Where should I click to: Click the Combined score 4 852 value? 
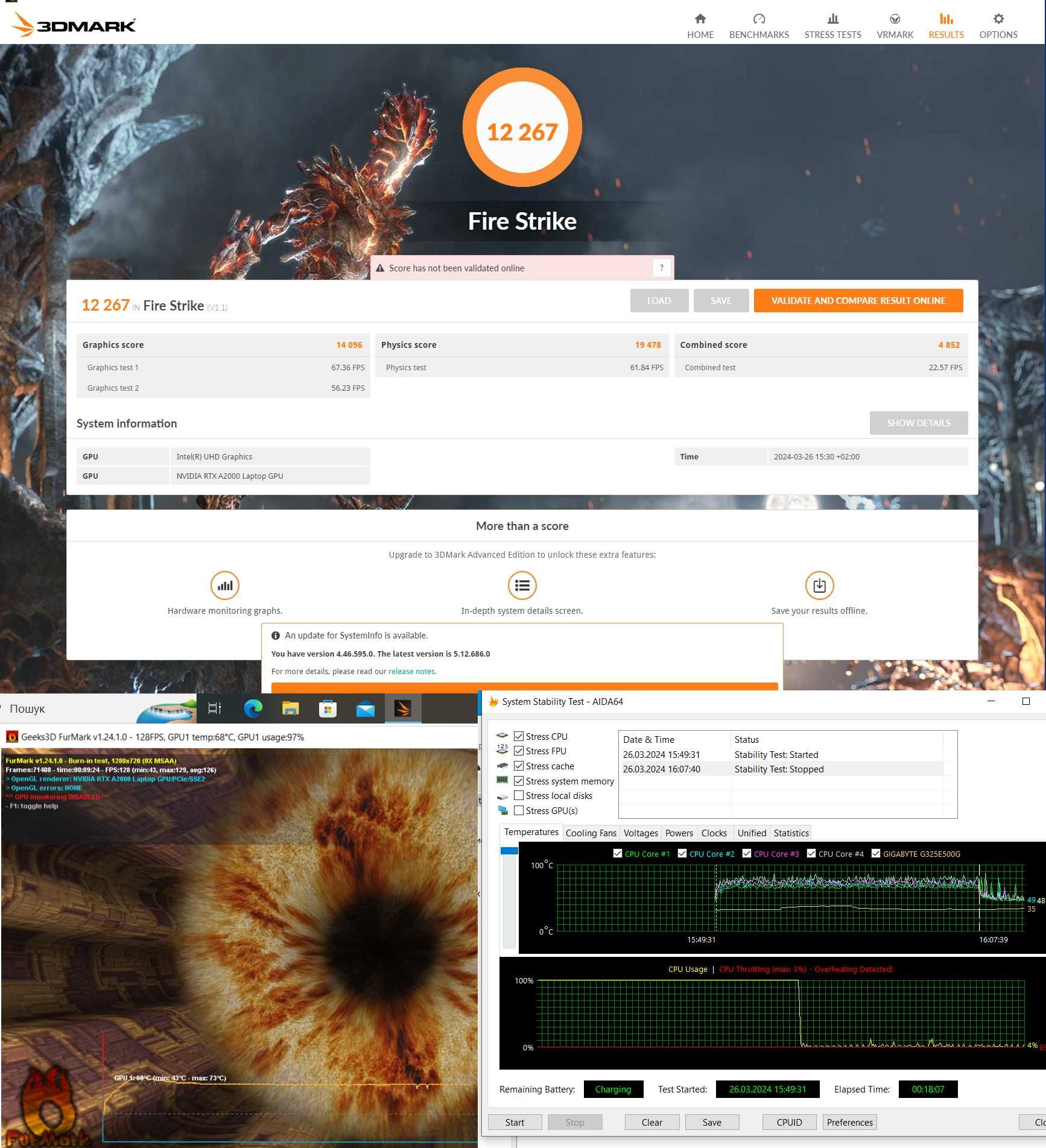[x=949, y=345]
